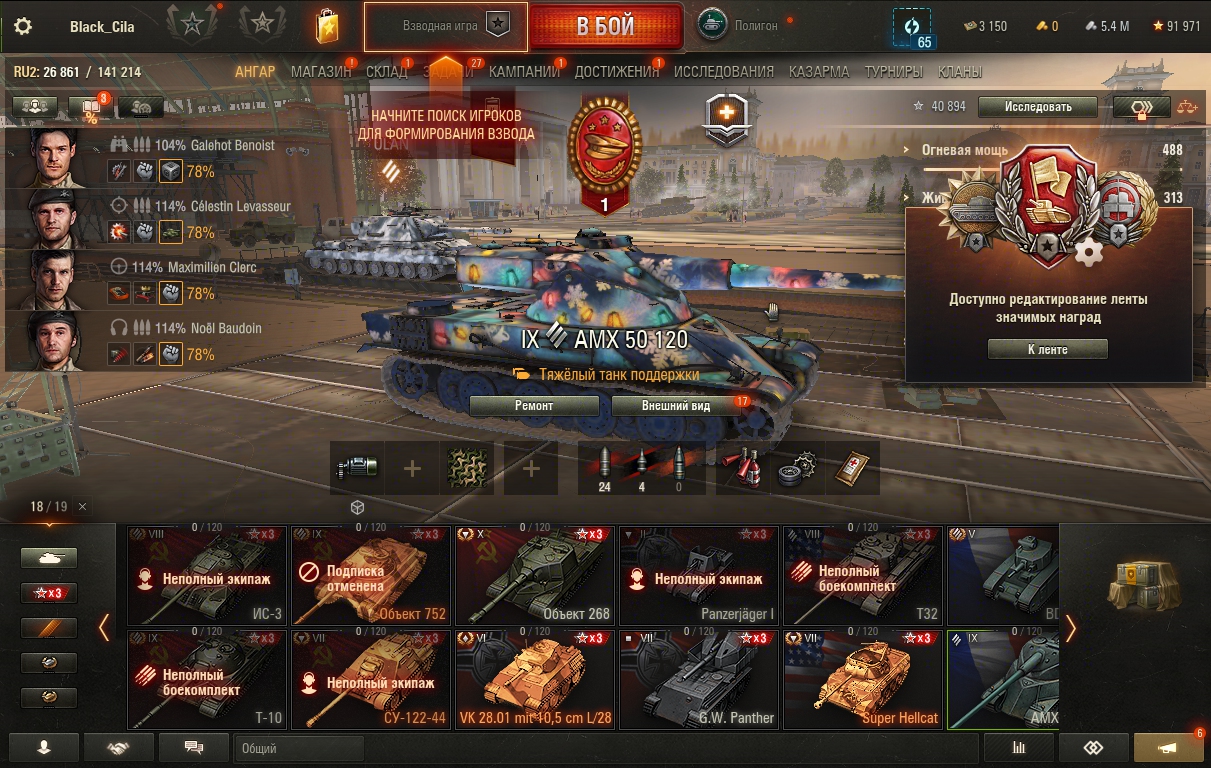Open the settings gear menu
1211x768 pixels.
tap(22, 26)
